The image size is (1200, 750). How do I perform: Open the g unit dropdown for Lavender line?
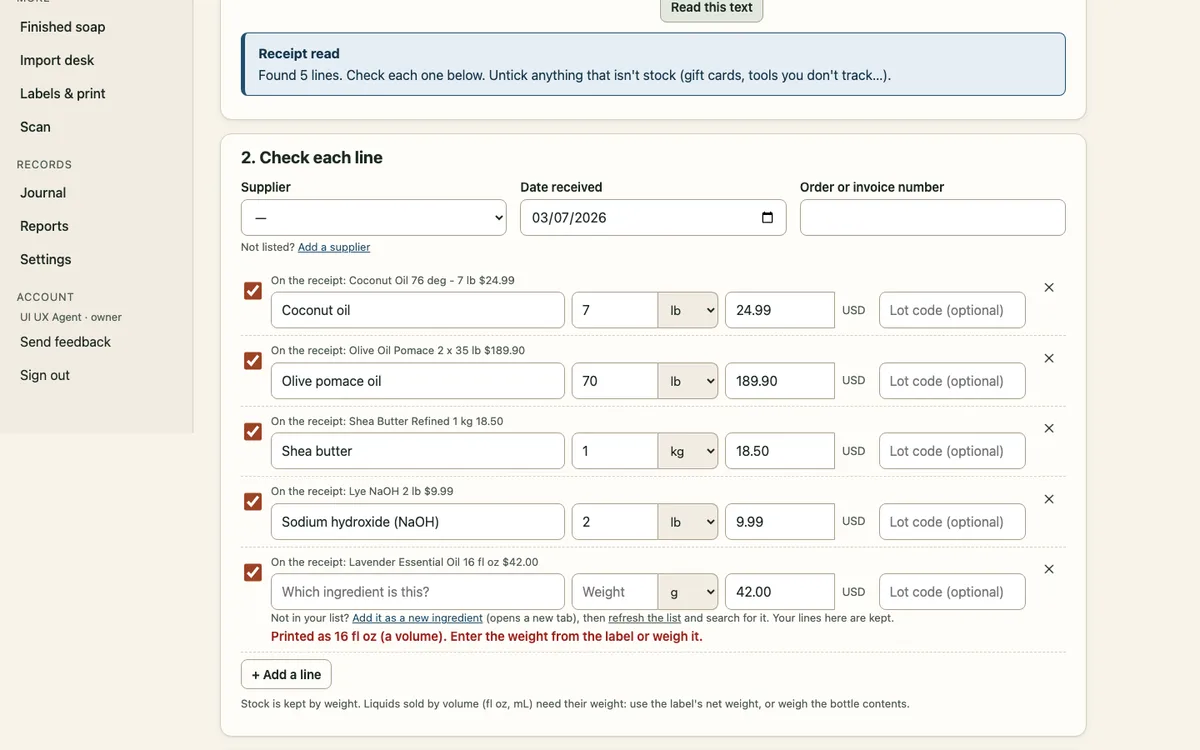[688, 592]
